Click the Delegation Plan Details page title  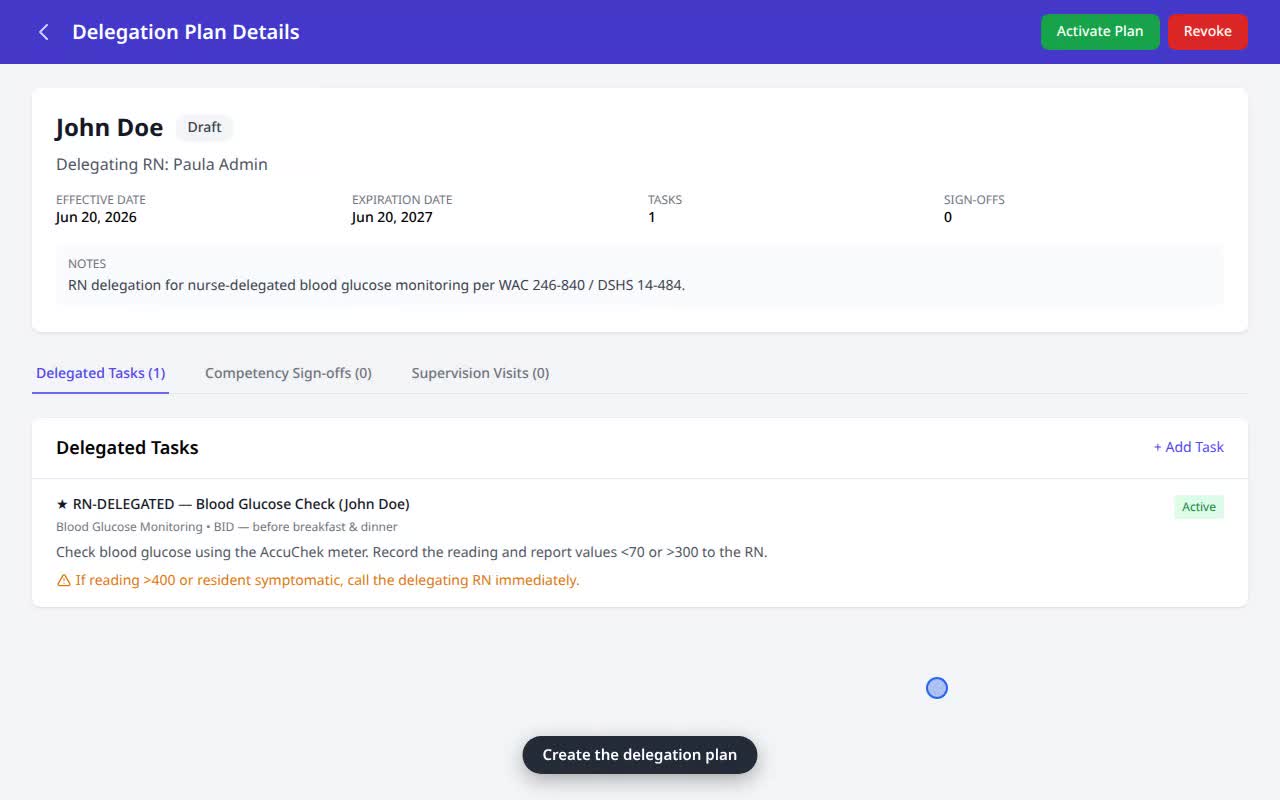point(186,32)
